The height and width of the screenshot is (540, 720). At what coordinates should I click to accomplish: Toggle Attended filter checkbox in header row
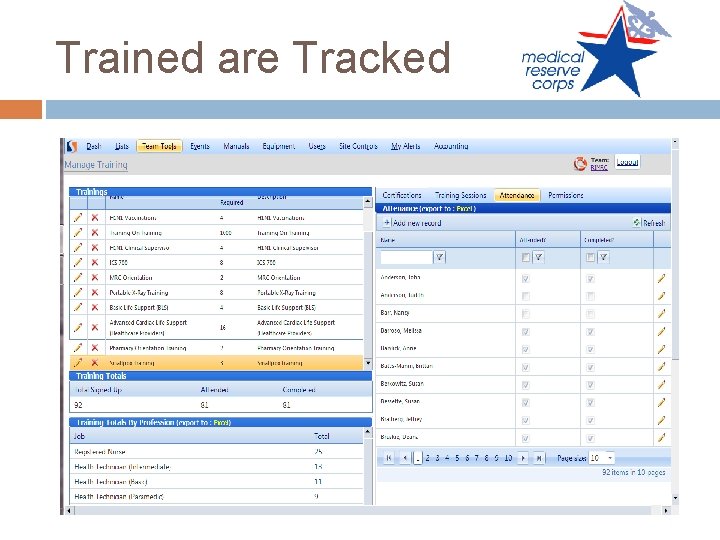pyautogui.click(x=526, y=257)
